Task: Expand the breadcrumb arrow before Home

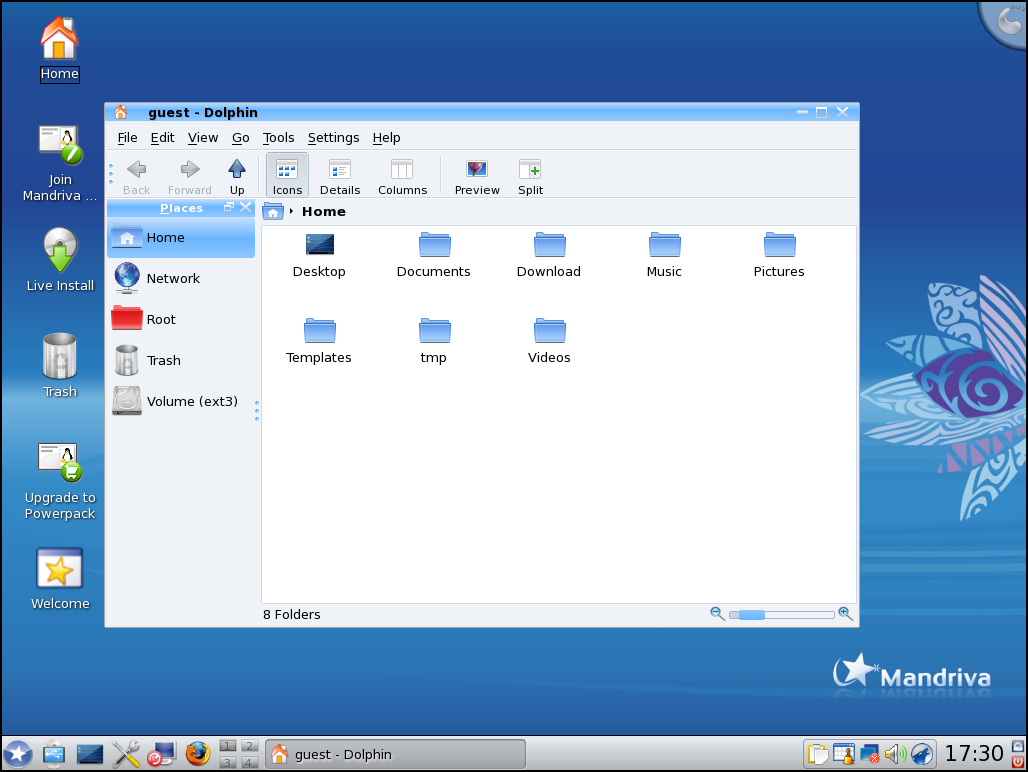Action: [291, 212]
